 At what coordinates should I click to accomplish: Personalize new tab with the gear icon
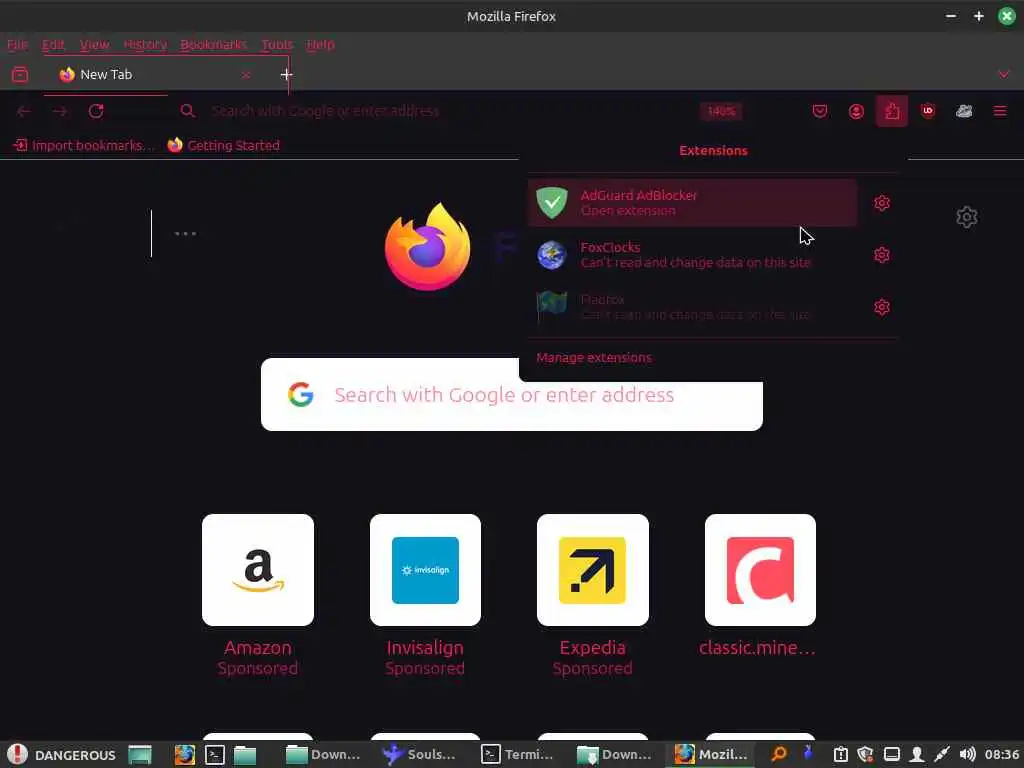pos(967,217)
